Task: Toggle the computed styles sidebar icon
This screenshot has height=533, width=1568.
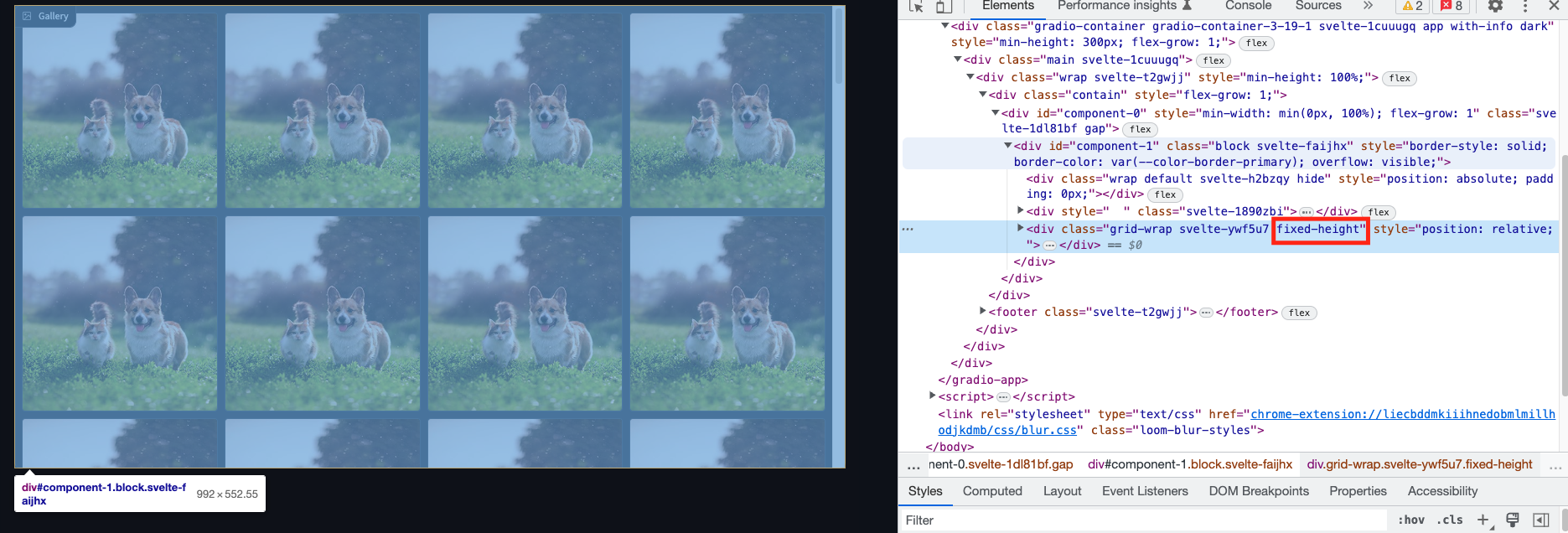Action: 1541,520
